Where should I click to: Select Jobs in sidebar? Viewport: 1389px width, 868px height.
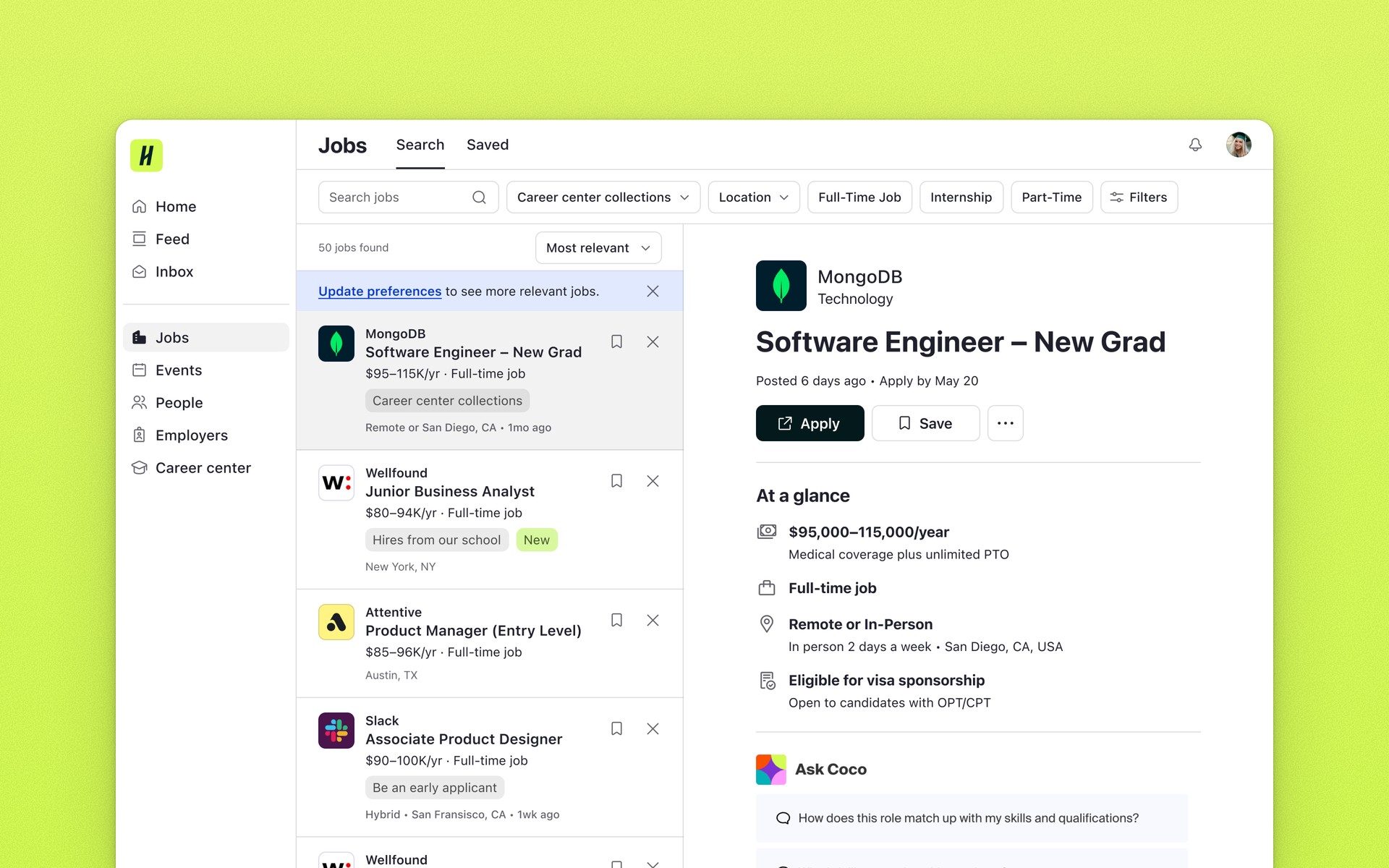(206, 338)
